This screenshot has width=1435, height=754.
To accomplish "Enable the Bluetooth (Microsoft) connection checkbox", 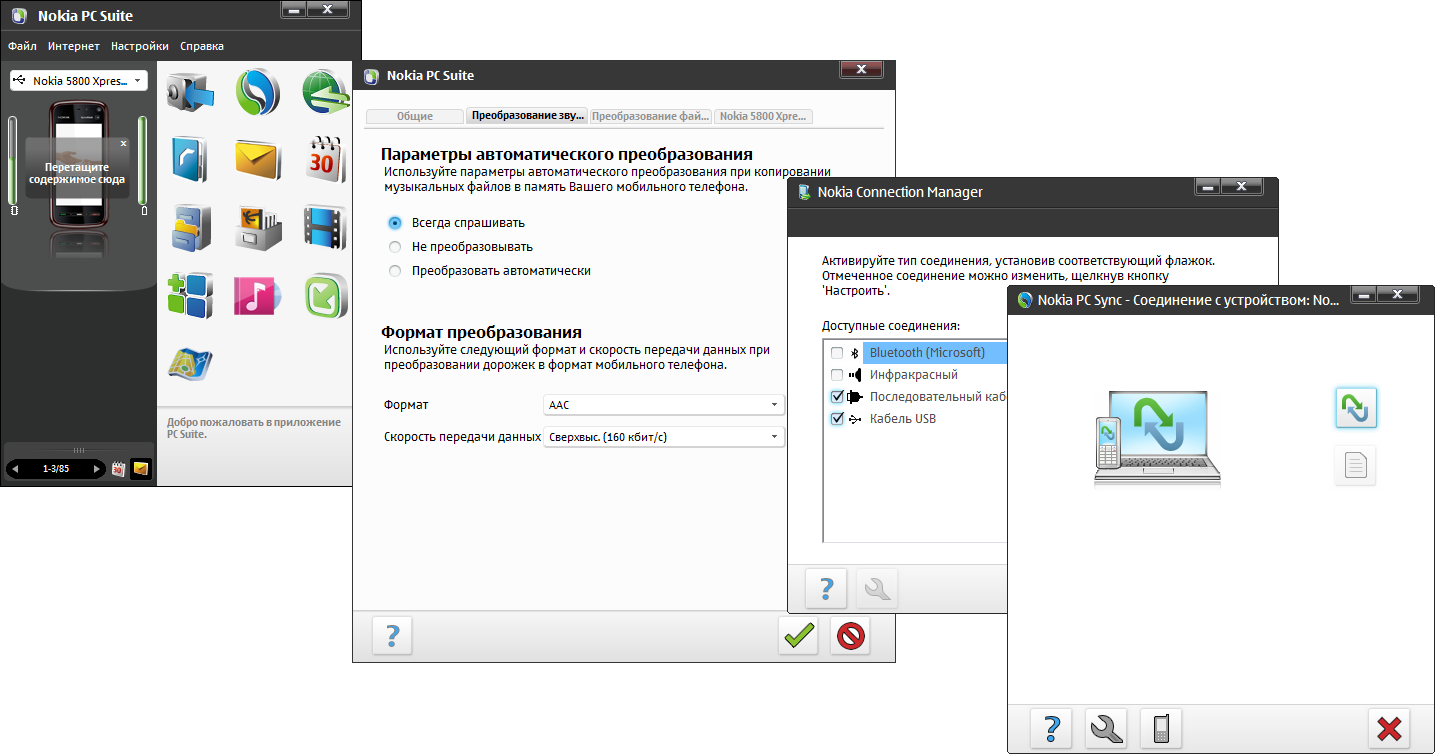I will (x=836, y=353).
